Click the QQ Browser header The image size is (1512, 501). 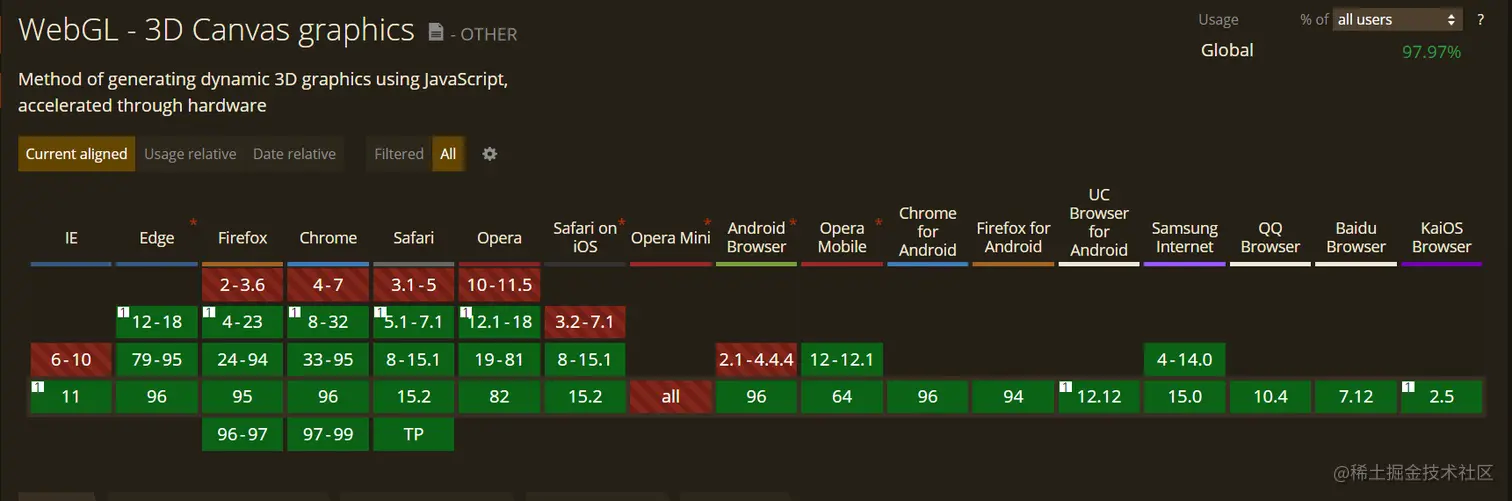[x=1270, y=238]
